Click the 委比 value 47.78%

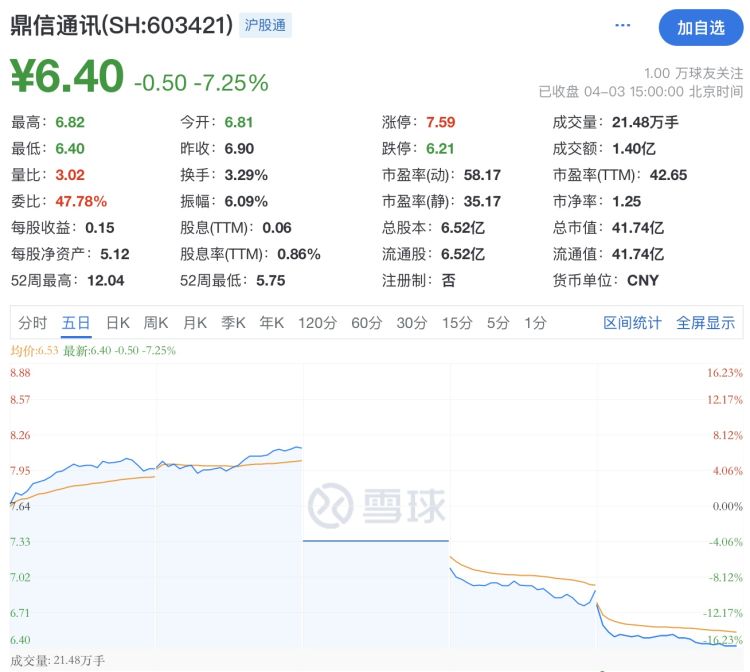81,201
